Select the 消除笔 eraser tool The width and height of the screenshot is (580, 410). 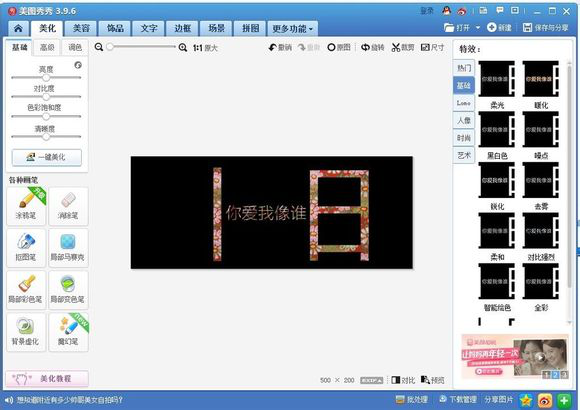click(x=68, y=206)
